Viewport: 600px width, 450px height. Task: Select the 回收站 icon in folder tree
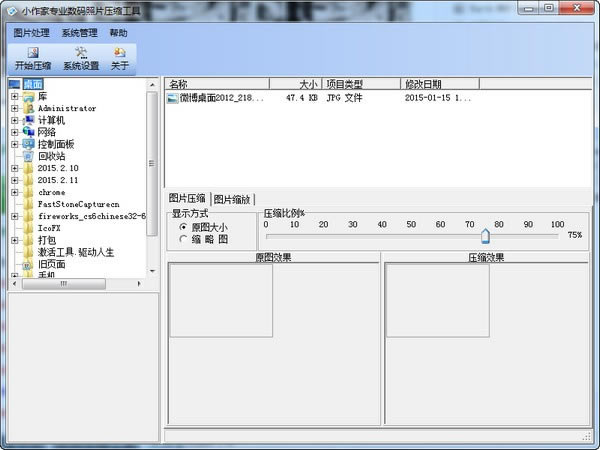click(28, 156)
